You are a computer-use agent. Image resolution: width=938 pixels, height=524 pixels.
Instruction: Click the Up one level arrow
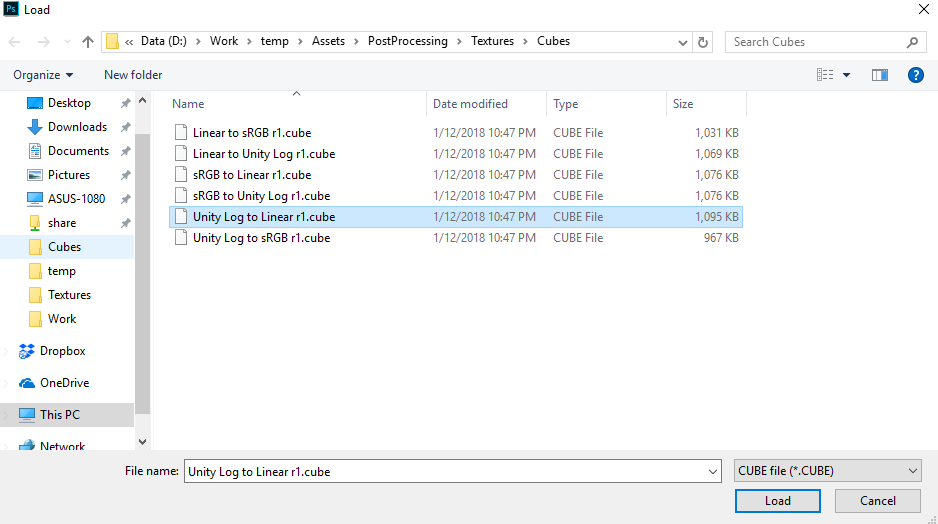pos(88,42)
